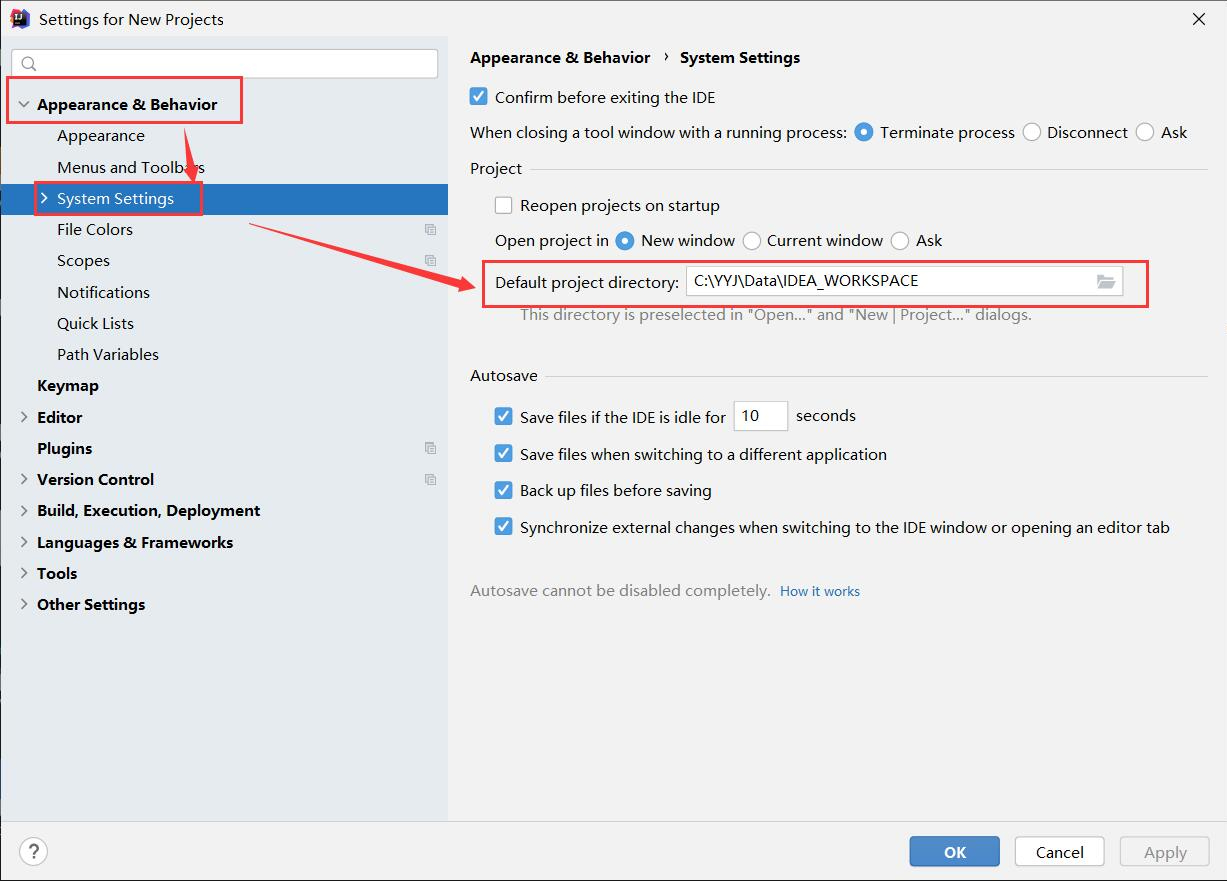Select Ask for closing tool window
This screenshot has height=881, width=1227.
(1145, 132)
